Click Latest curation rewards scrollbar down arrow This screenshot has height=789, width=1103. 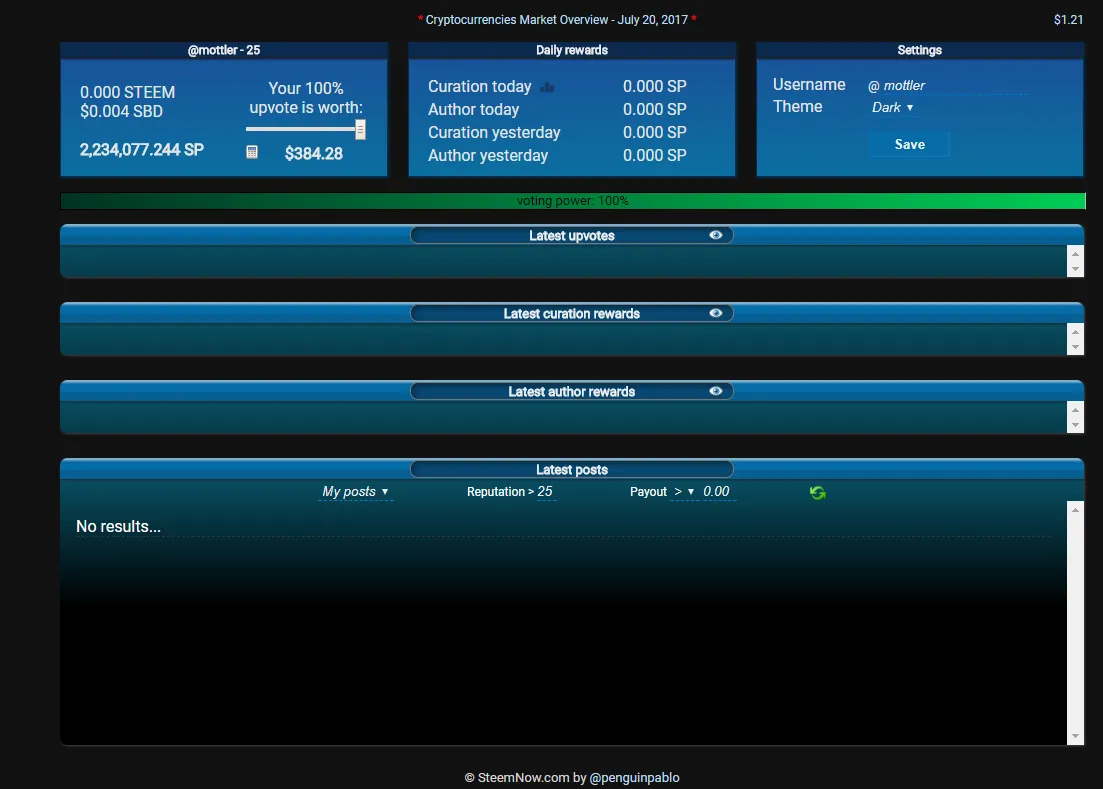(1075, 347)
